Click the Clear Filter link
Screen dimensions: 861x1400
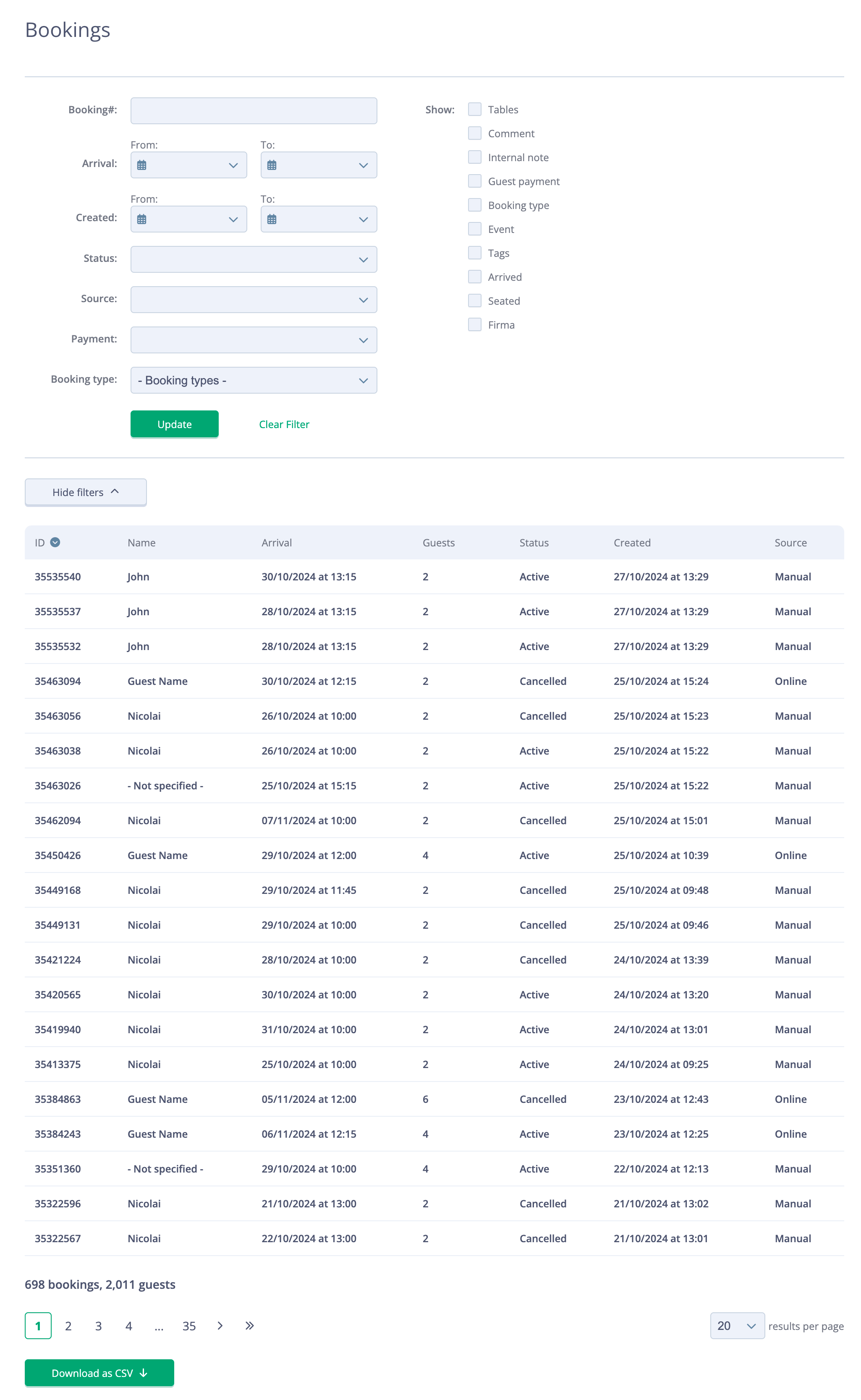coord(284,424)
